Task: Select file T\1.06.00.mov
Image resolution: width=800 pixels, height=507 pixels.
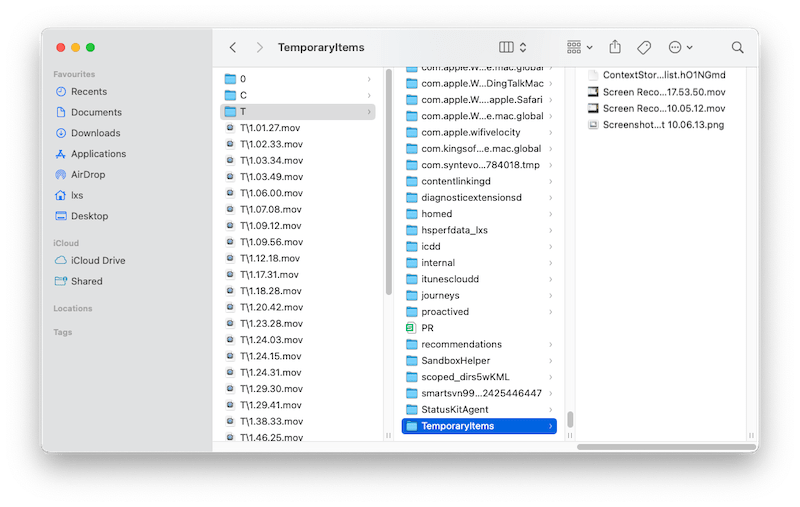Action: coord(298,193)
